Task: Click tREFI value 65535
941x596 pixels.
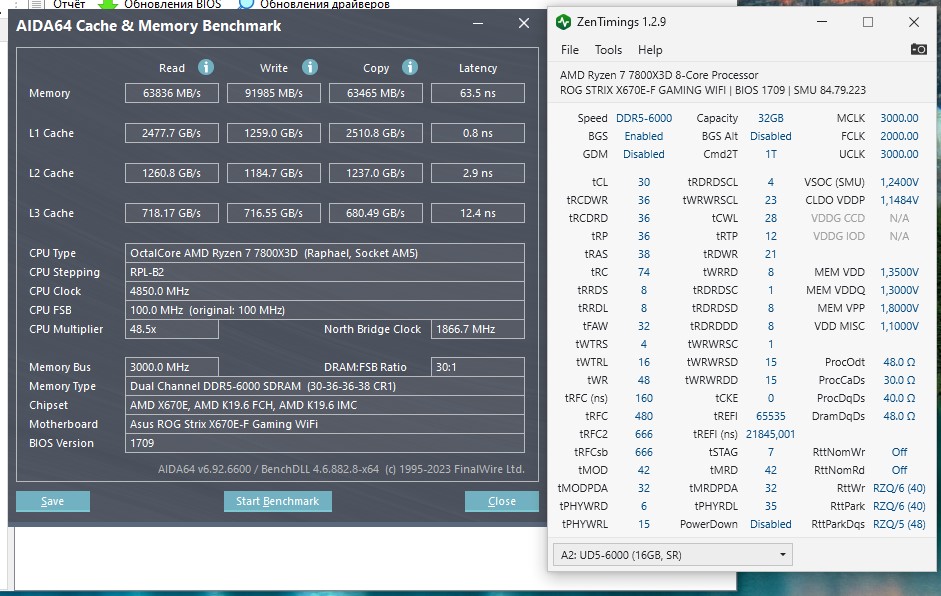Action: coord(771,416)
